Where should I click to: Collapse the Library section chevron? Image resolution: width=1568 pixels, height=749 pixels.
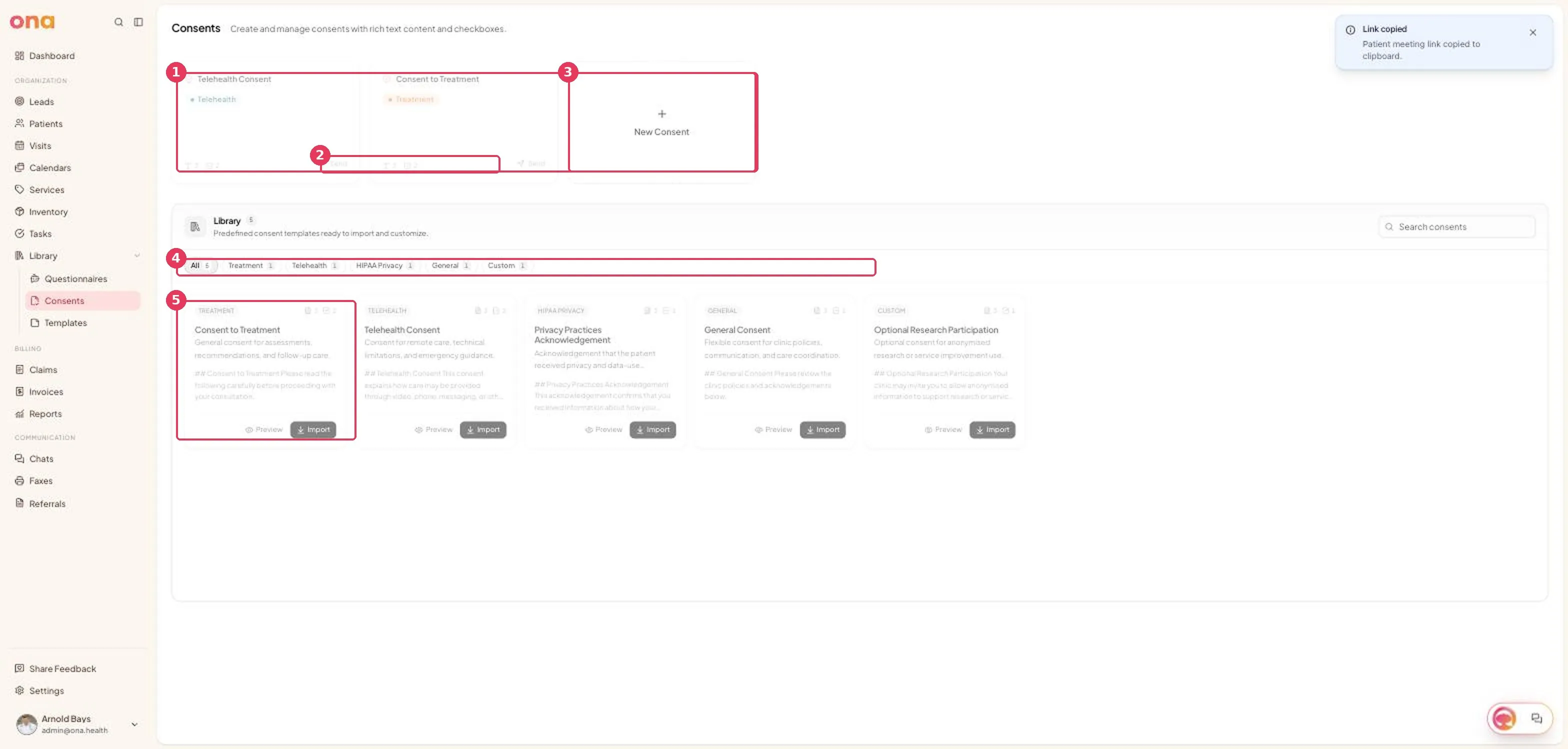(137, 255)
